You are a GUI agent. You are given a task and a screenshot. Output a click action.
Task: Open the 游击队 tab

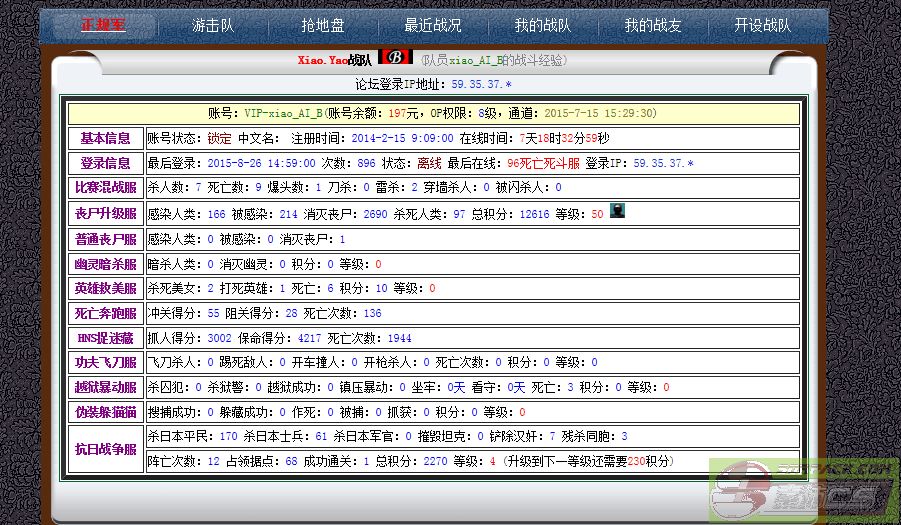click(213, 25)
